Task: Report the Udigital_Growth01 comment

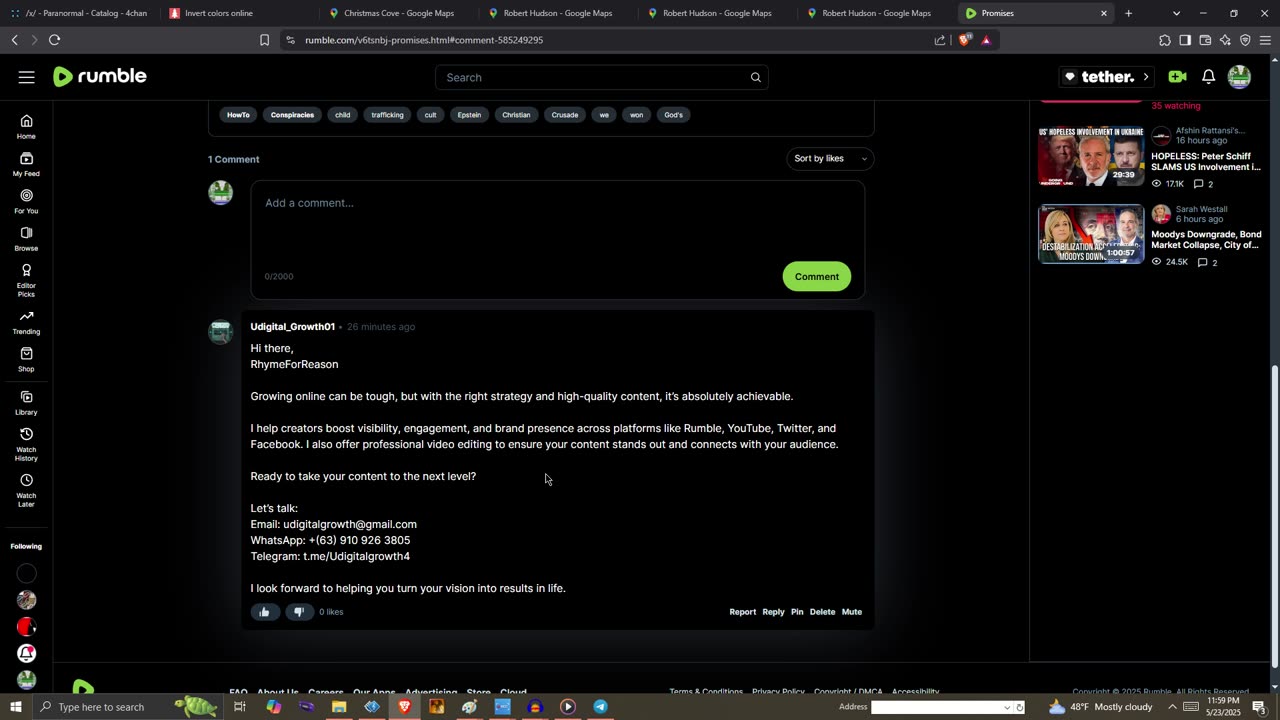Action: (742, 612)
